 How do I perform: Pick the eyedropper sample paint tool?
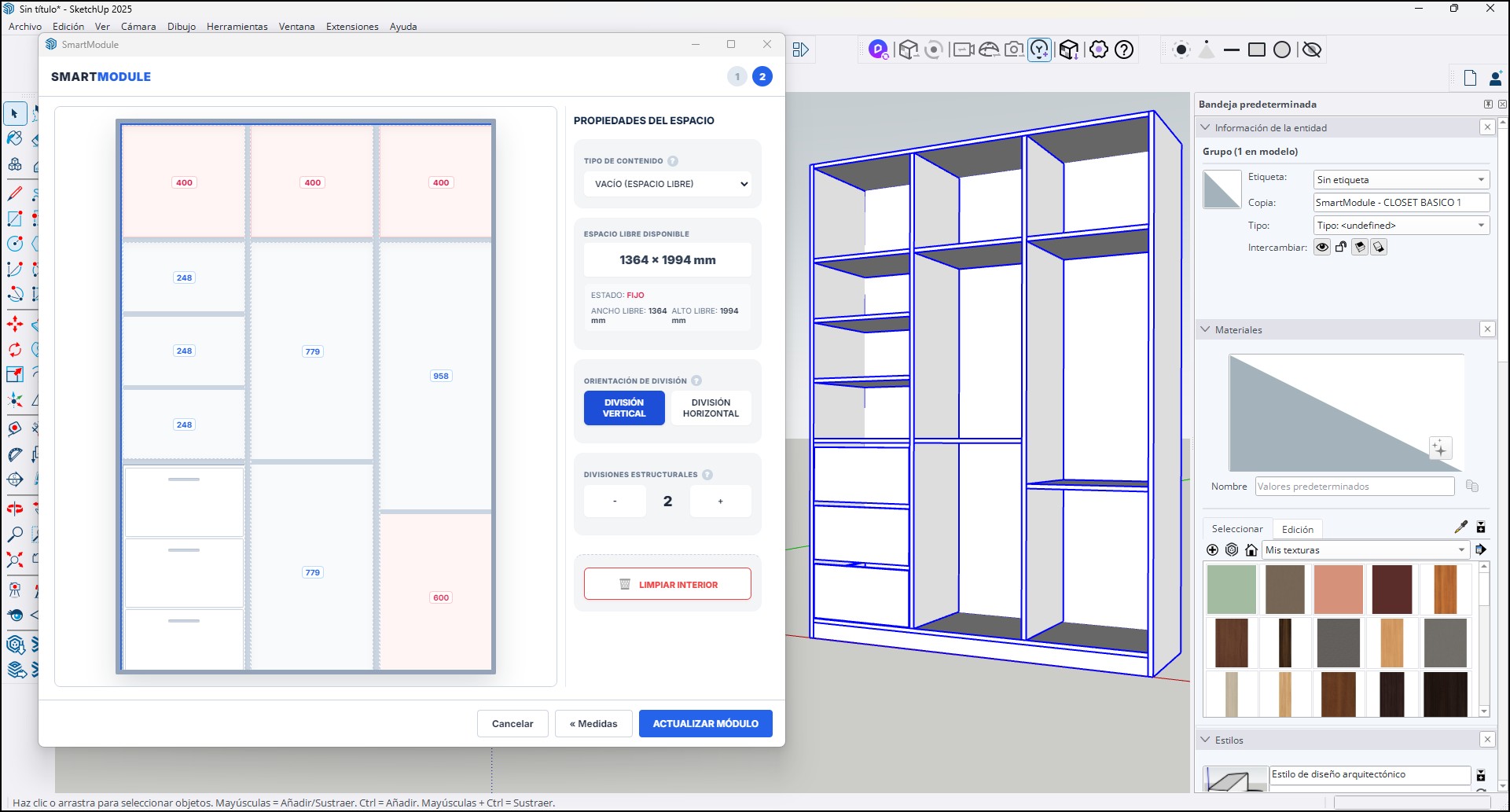1461,527
